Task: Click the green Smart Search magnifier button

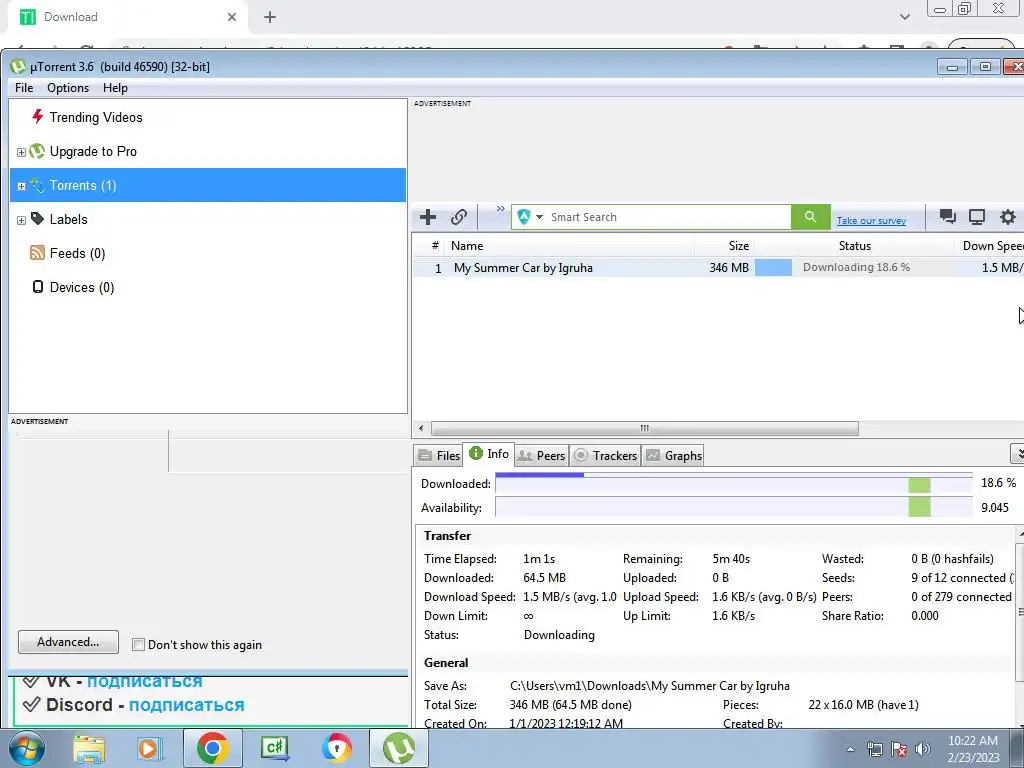Action: [810, 217]
